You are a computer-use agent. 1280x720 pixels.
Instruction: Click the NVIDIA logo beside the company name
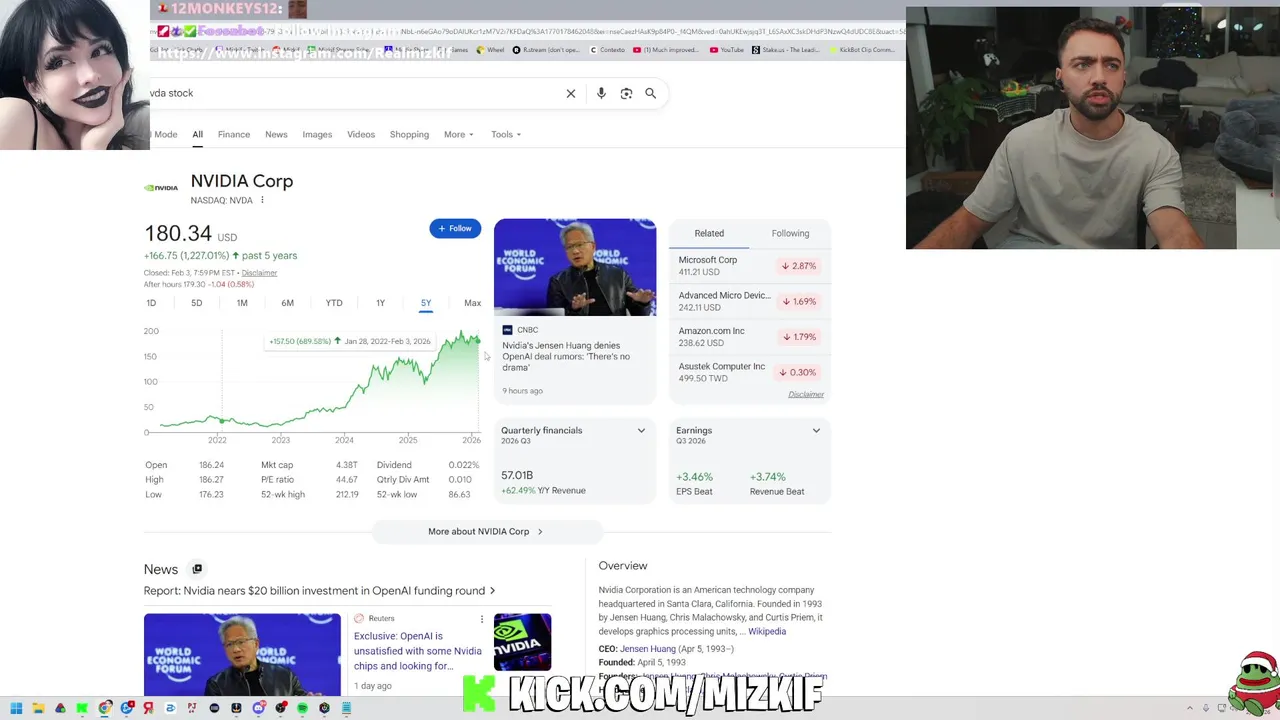161,188
